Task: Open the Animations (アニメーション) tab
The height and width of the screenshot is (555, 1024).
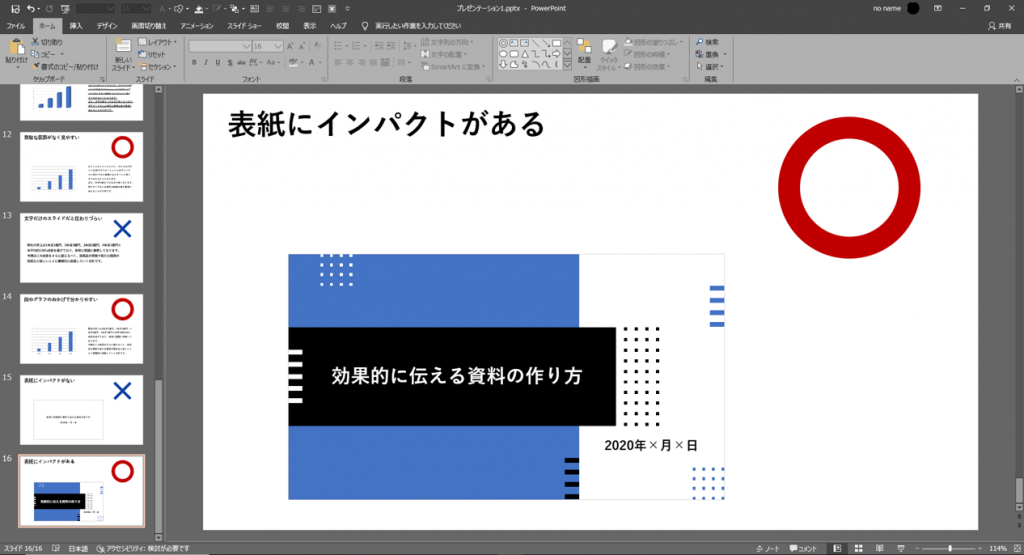Action: [x=197, y=26]
